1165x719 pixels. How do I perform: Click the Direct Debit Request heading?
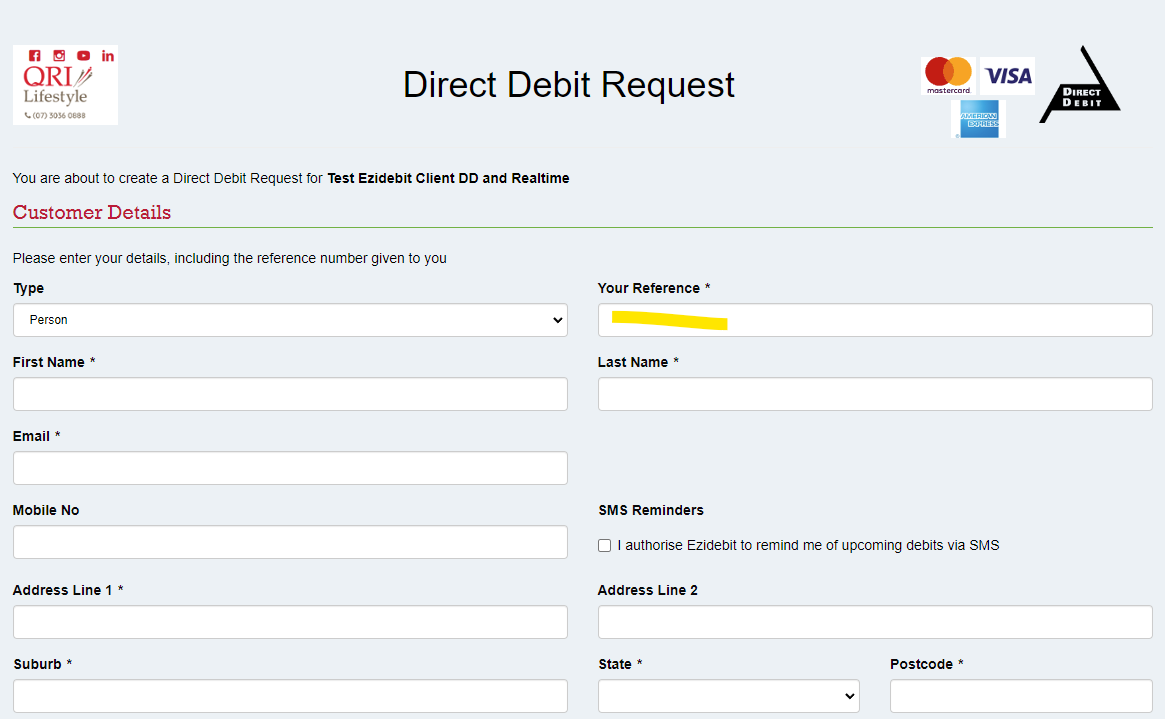(x=568, y=85)
